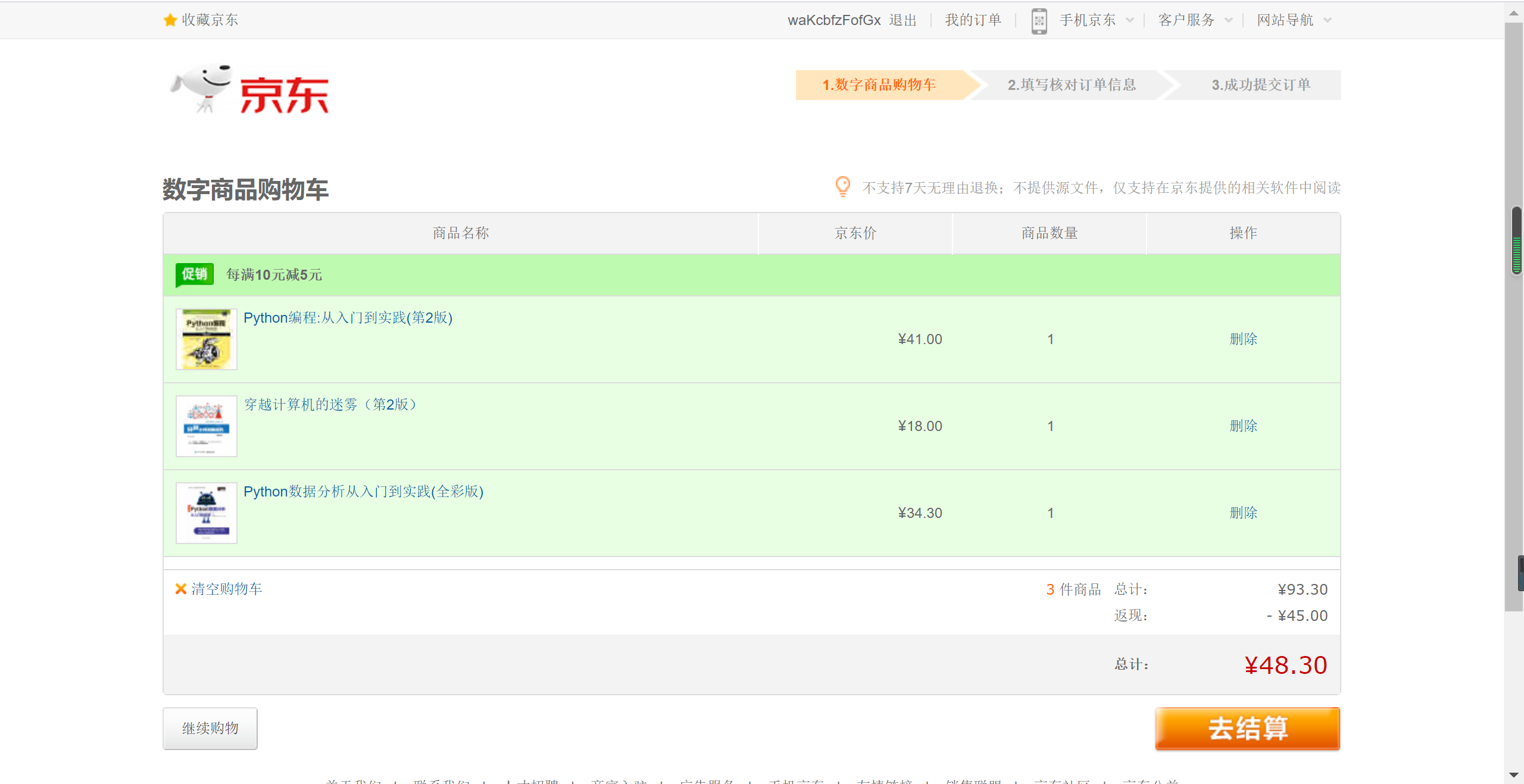
Task: Delete the ¥18.00 book from cart
Action: point(1243,426)
